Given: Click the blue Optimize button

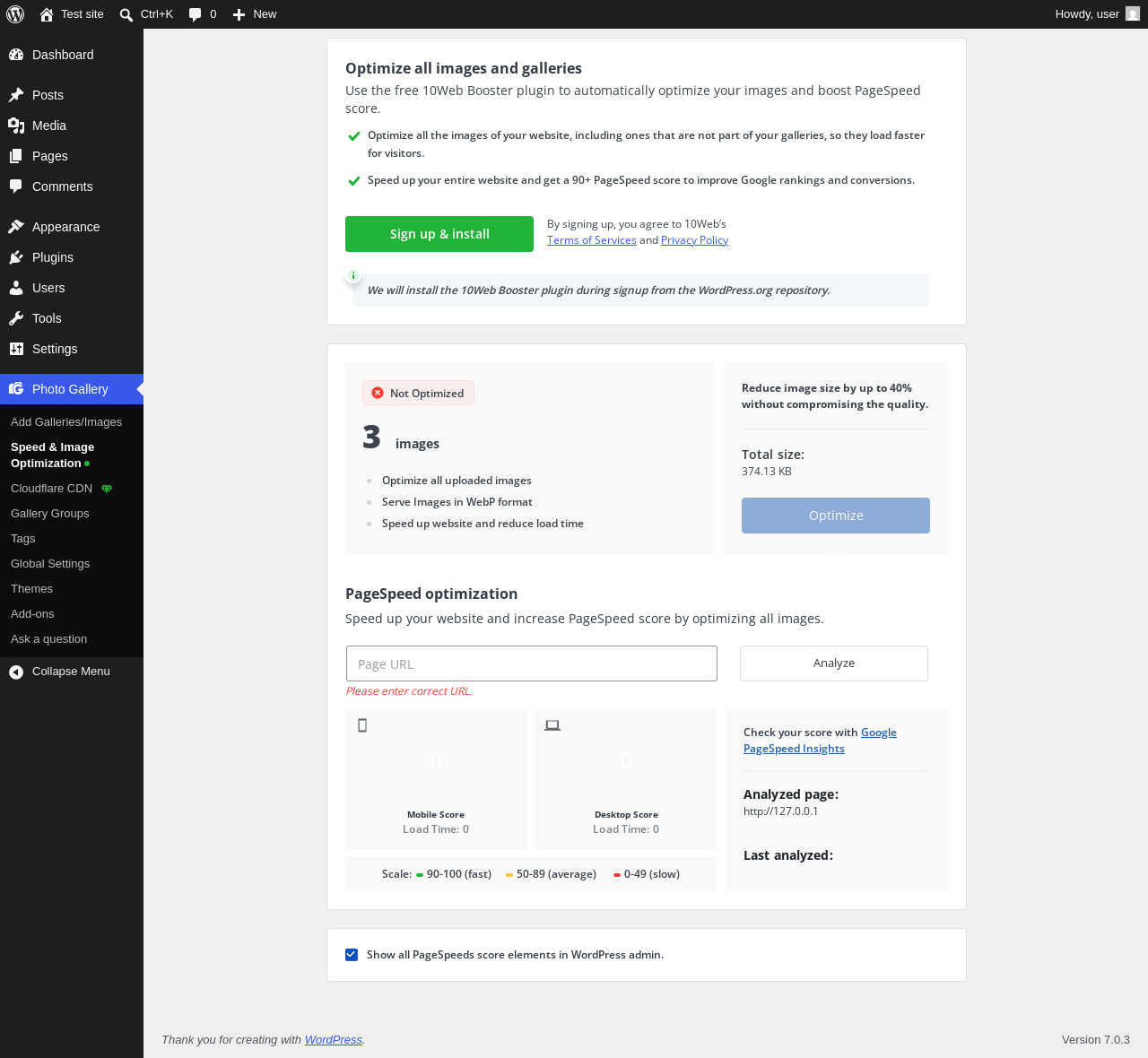Looking at the screenshot, I should pos(836,516).
